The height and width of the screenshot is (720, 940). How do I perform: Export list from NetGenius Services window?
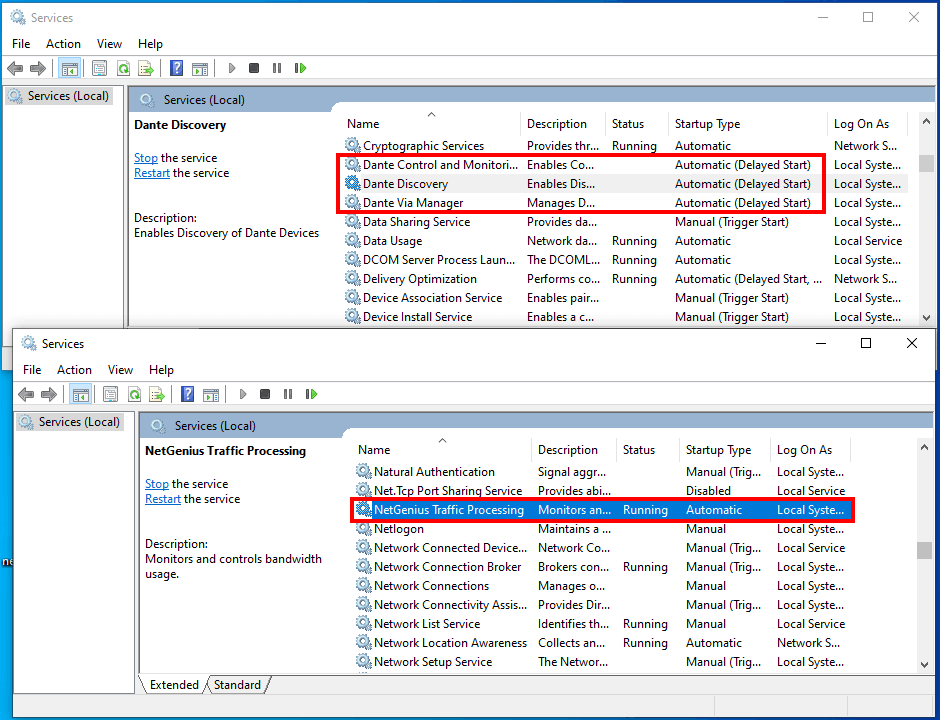pos(157,394)
